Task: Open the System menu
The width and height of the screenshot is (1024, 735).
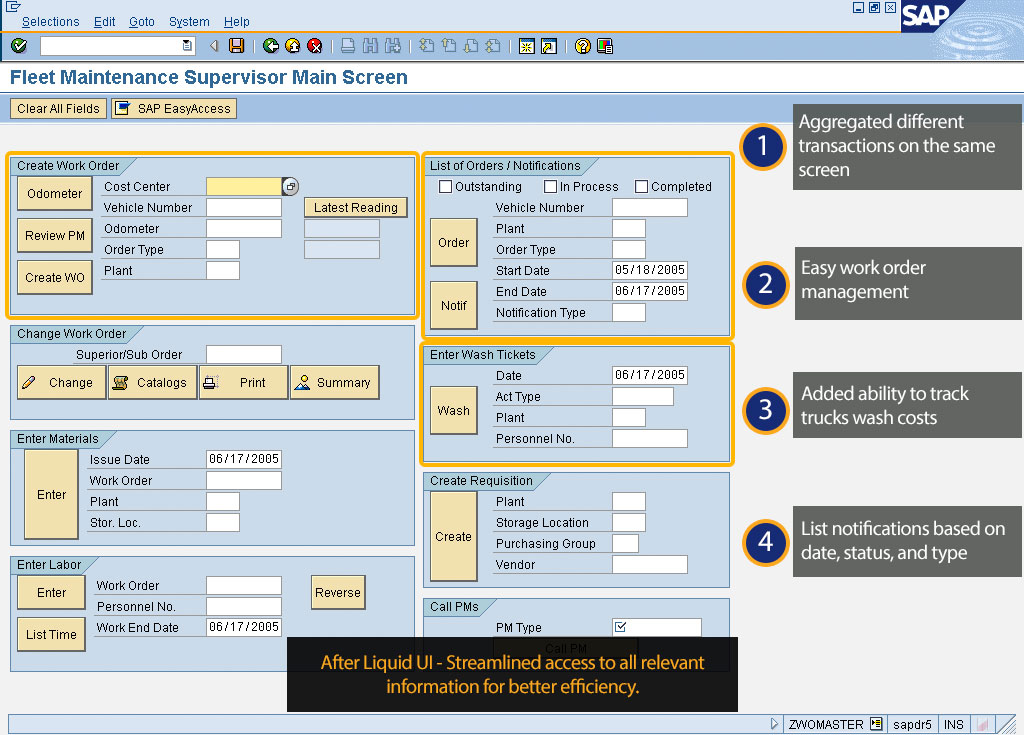Action: click(189, 22)
